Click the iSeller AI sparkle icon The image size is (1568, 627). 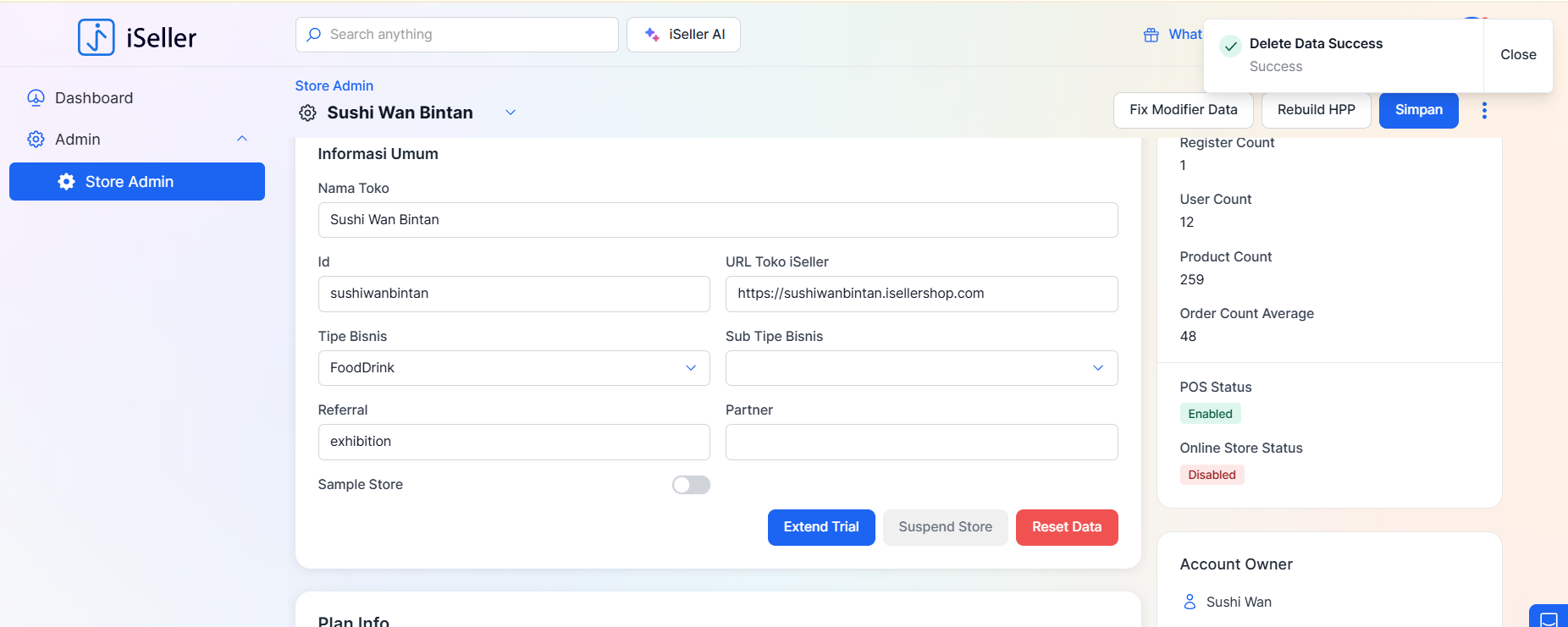tap(652, 35)
